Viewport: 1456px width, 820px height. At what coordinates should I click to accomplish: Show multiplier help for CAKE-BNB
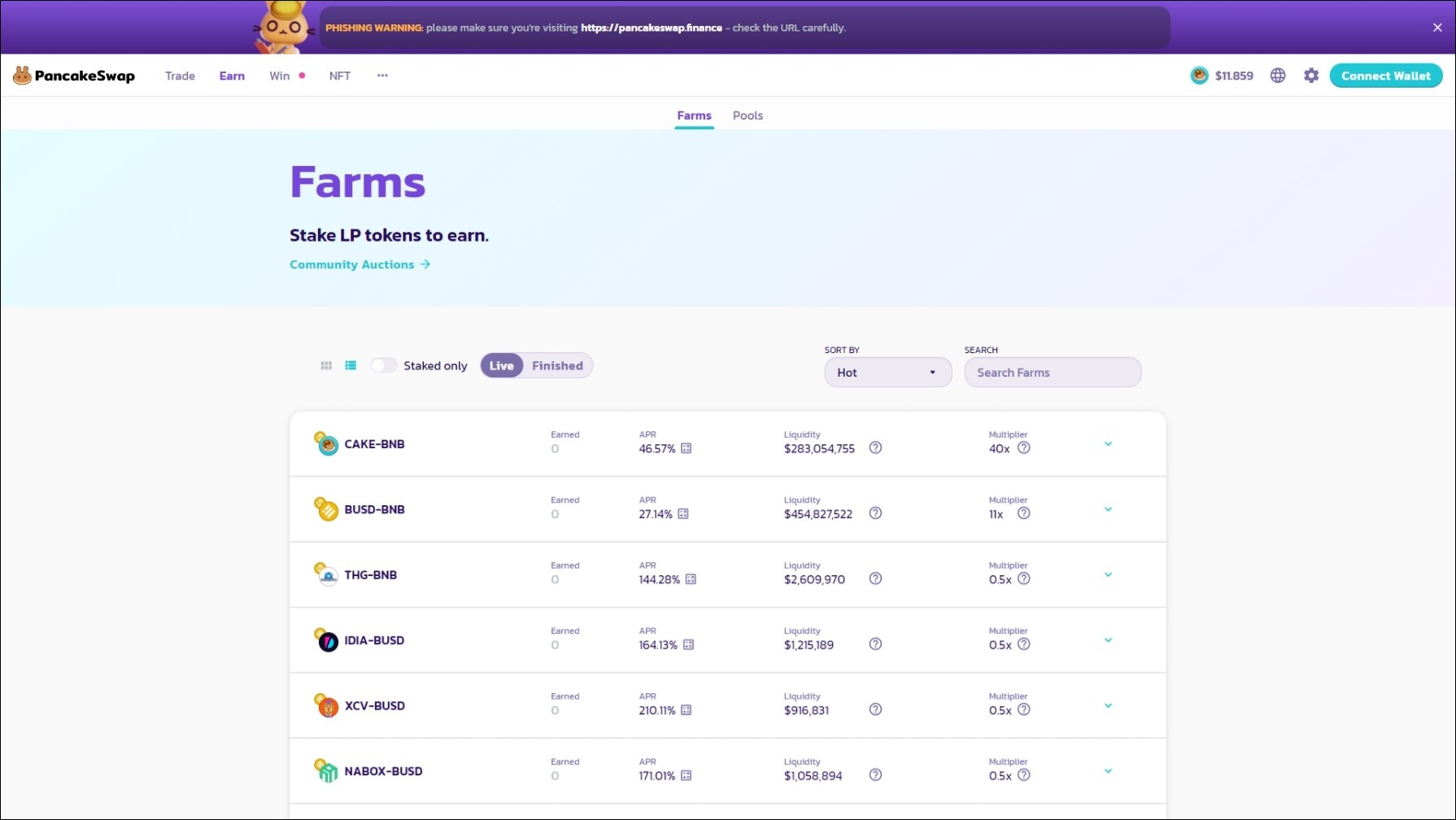click(x=1024, y=448)
